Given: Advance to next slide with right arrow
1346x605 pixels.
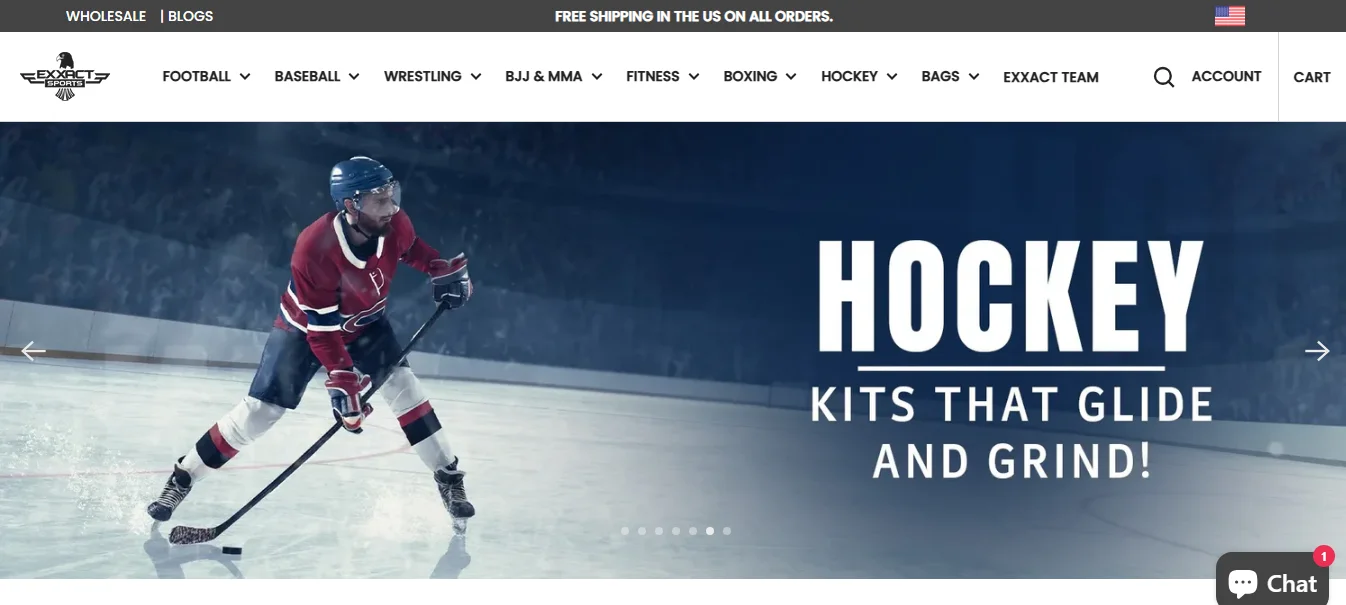Looking at the screenshot, I should (1317, 350).
